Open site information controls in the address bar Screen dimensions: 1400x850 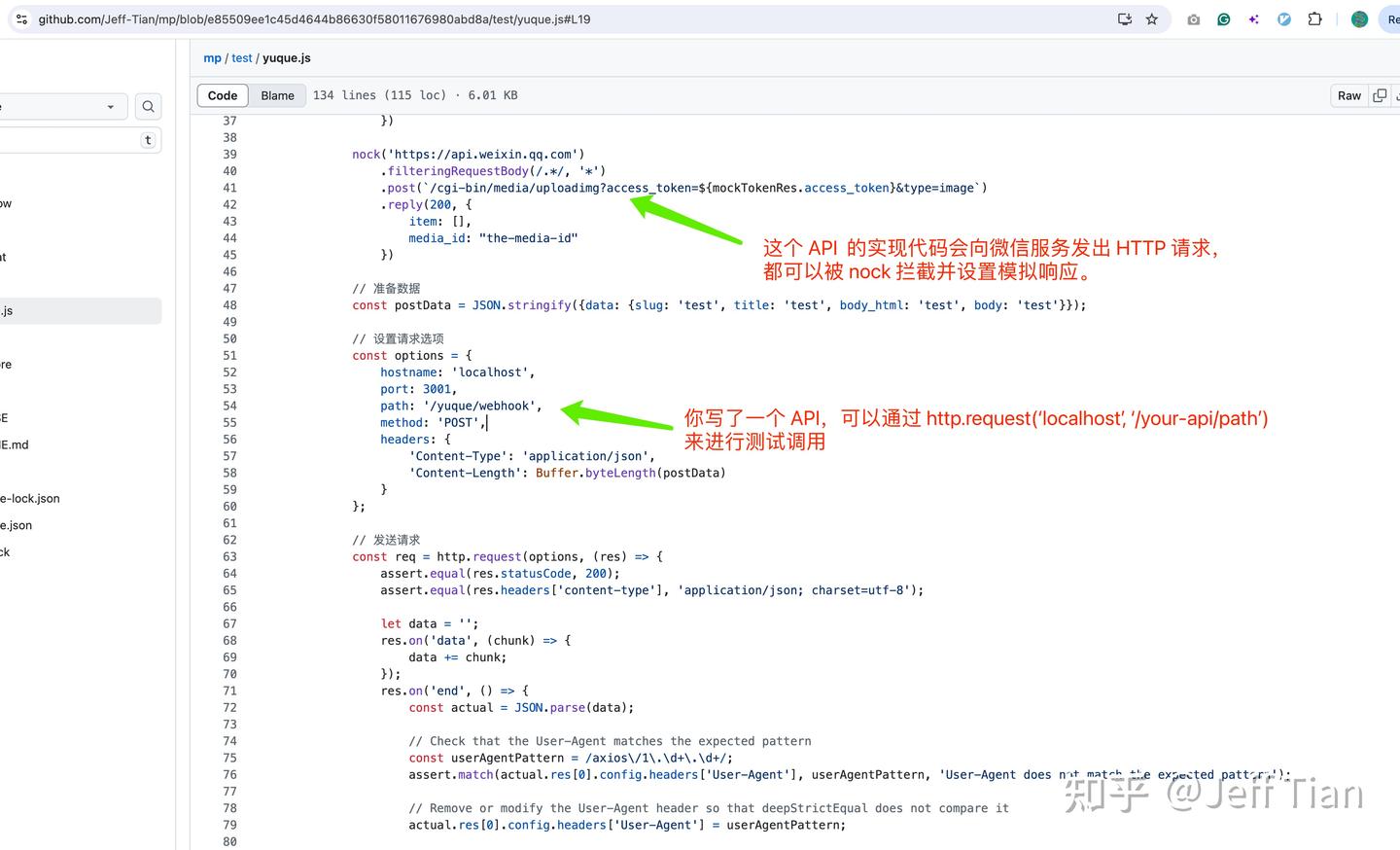(20, 18)
